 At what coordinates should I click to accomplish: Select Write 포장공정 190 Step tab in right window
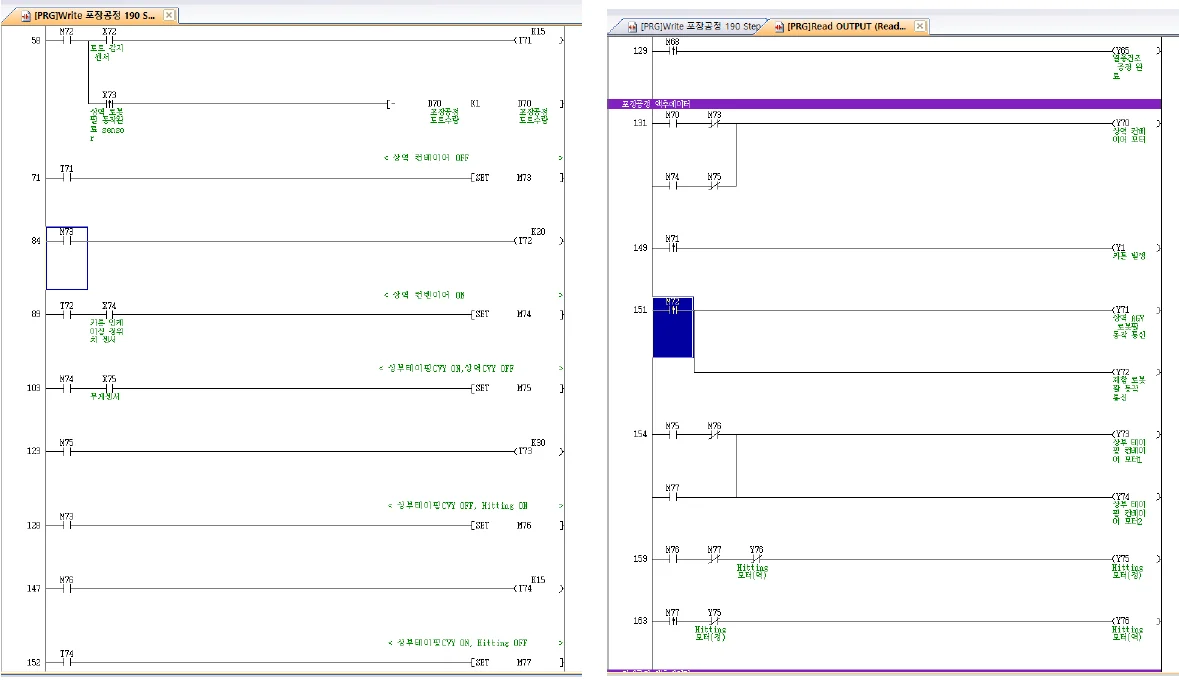690,26
